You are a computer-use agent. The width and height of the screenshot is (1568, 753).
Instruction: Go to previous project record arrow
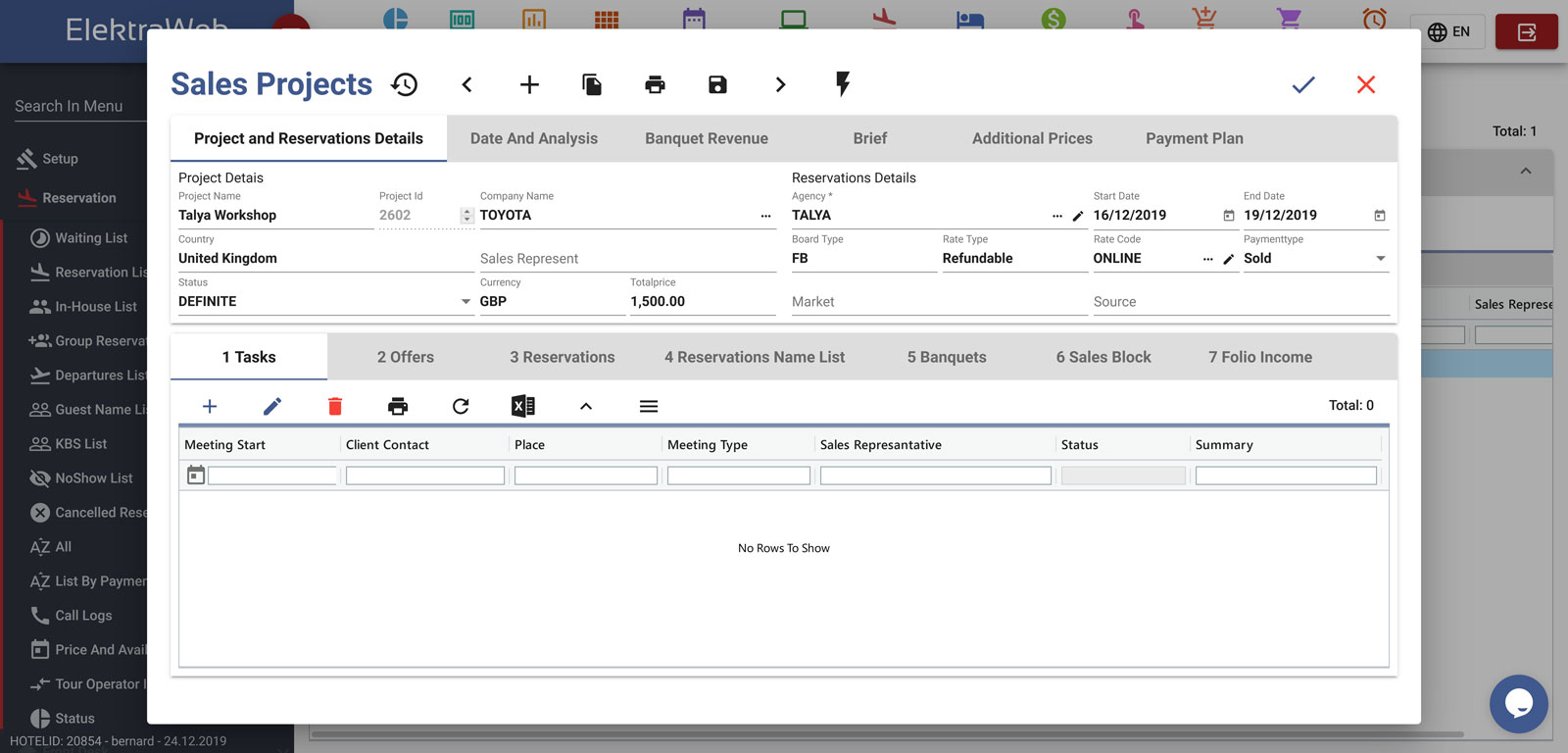tap(467, 84)
